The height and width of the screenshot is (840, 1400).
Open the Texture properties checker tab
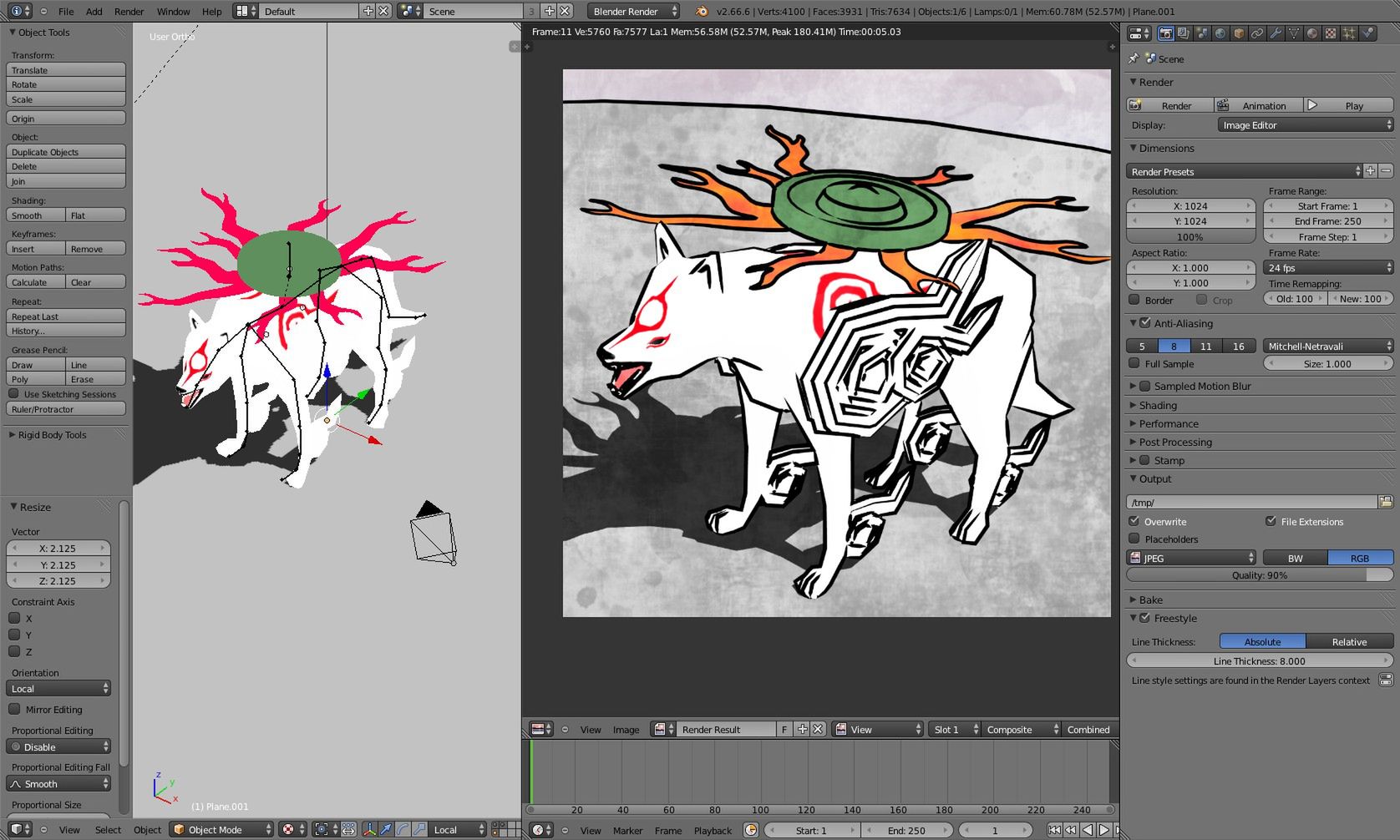(1331, 33)
